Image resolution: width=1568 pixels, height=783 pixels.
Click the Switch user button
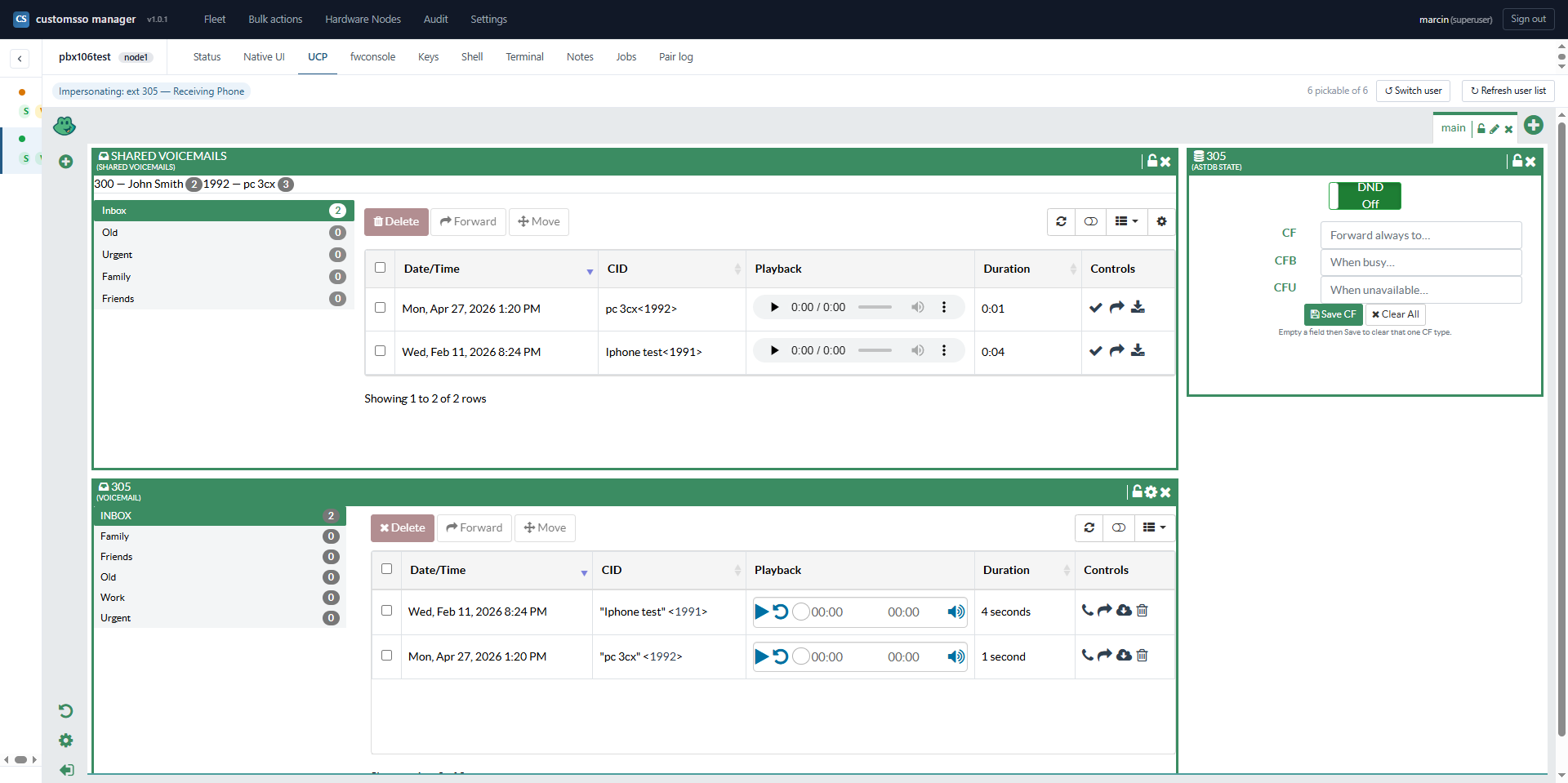(1413, 91)
